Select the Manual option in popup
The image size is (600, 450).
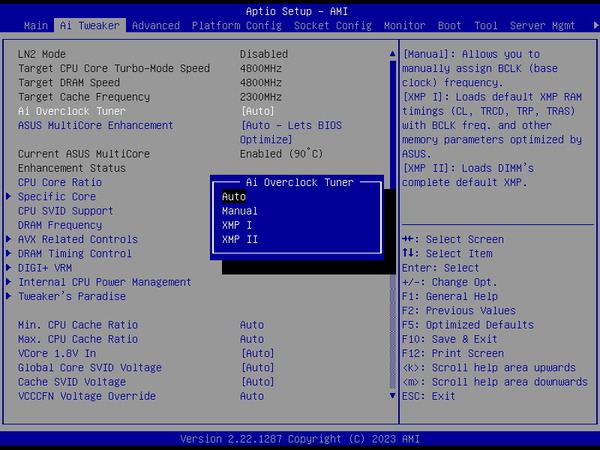pyautogui.click(x=240, y=211)
